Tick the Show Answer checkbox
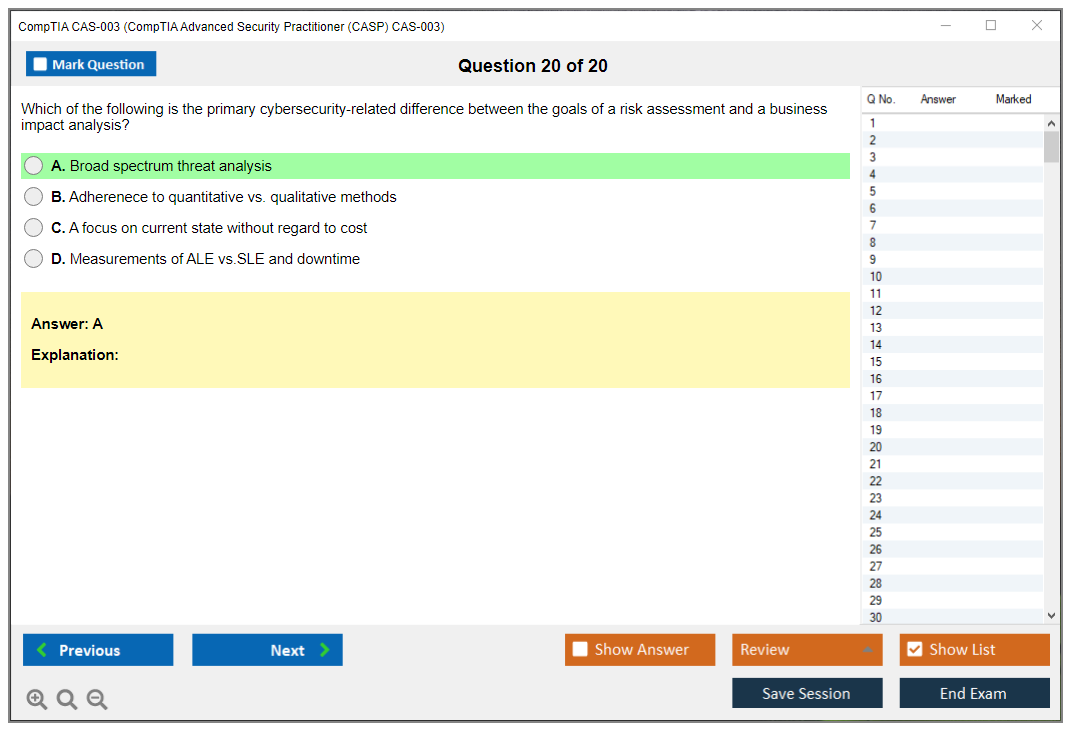 pyautogui.click(x=580, y=650)
